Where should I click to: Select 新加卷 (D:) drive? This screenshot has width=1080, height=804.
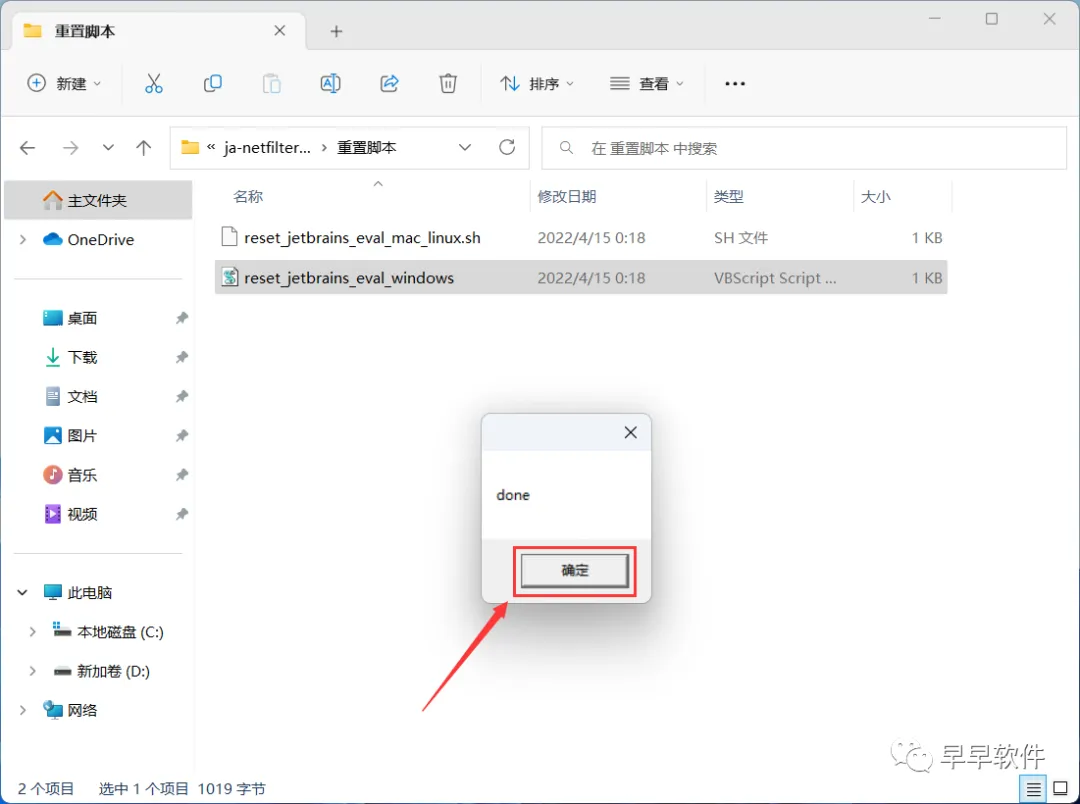tap(113, 671)
